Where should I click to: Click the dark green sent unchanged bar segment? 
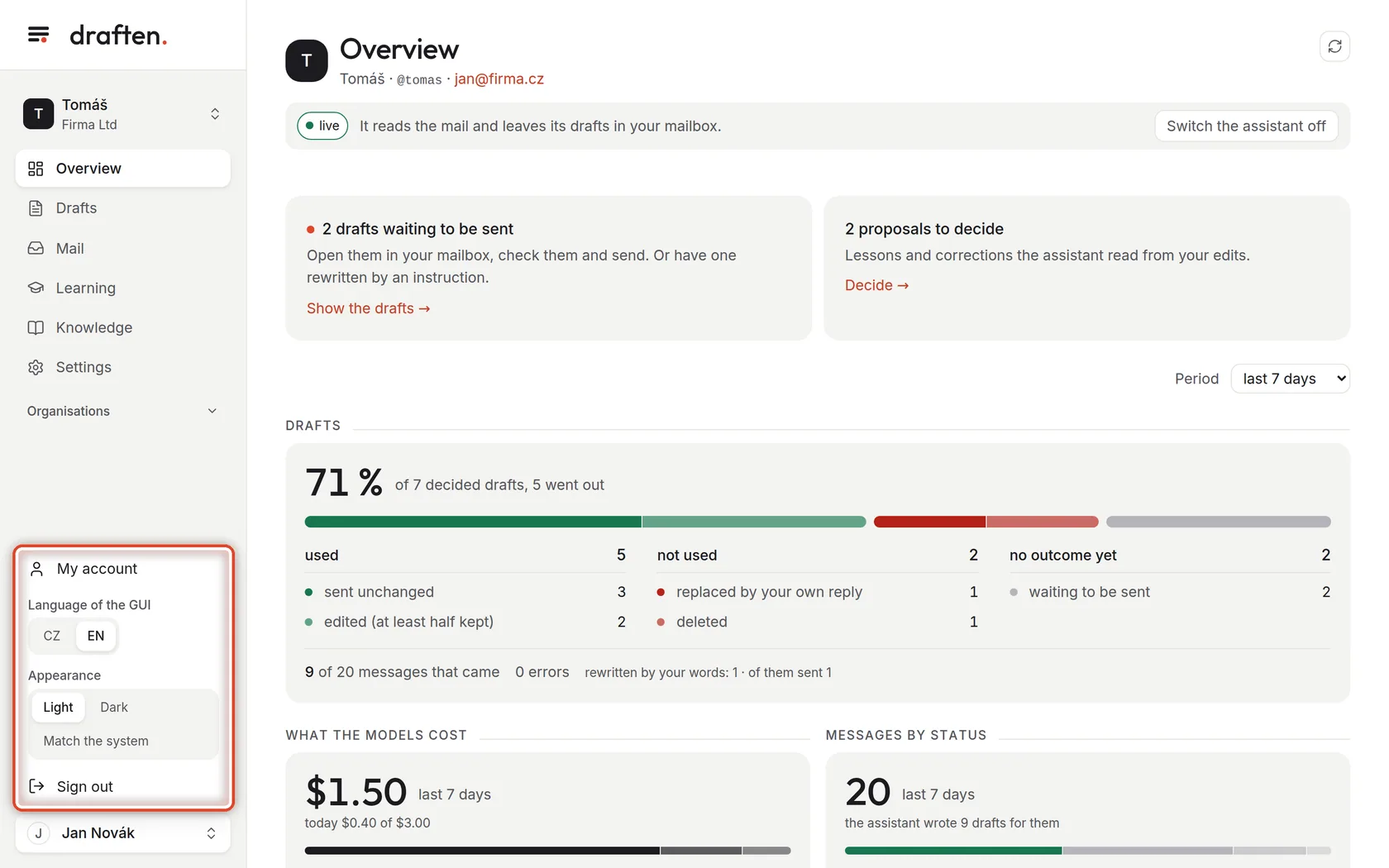click(x=473, y=522)
